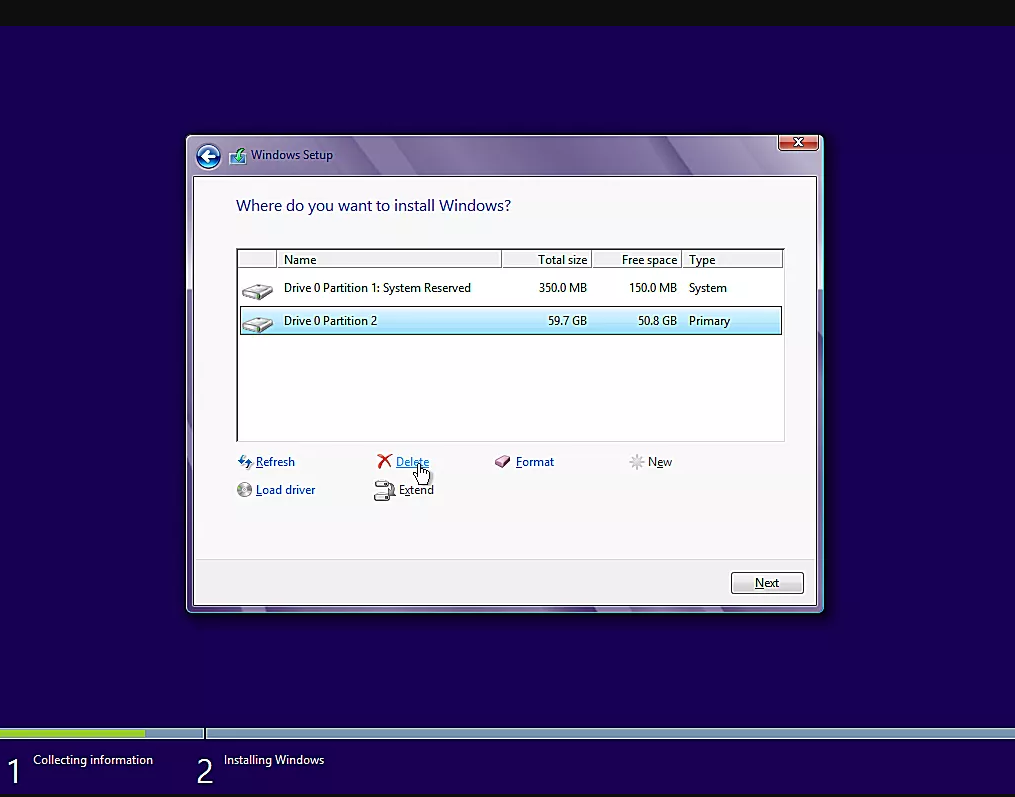Screen dimensions: 1015x797
Task: Click the System type cell
Action: [708, 288]
